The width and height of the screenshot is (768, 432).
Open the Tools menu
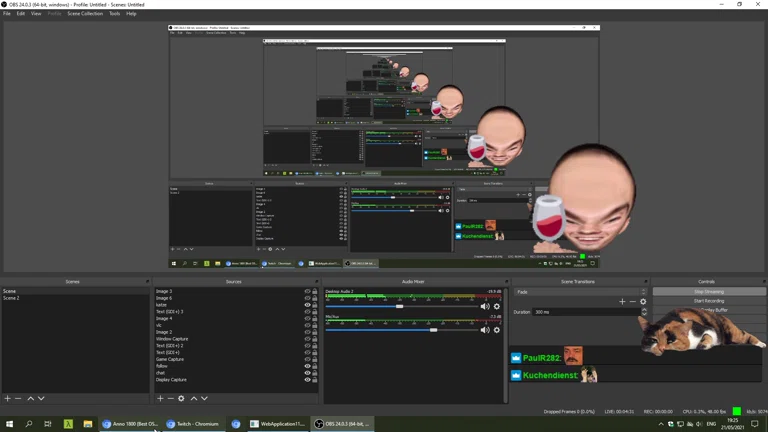114,14
